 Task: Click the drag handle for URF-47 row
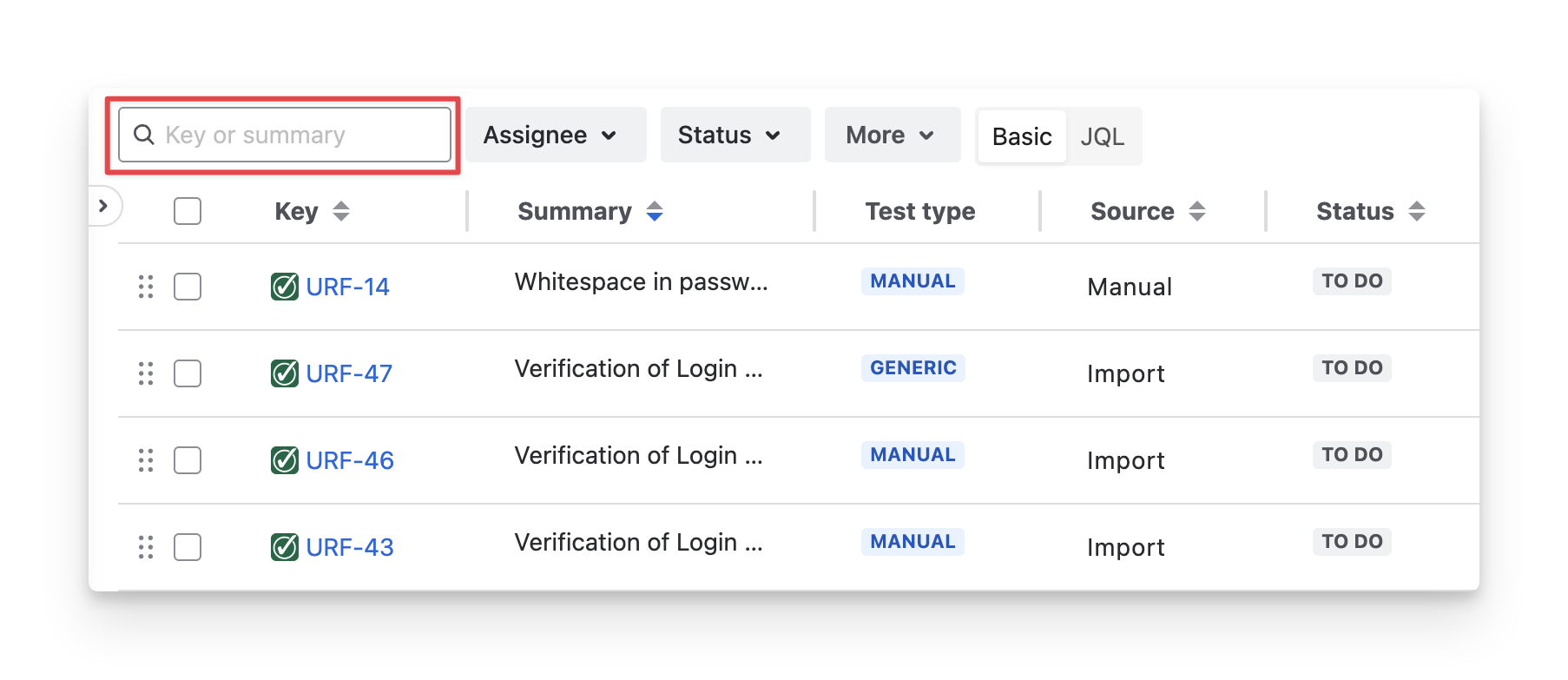[x=146, y=373]
